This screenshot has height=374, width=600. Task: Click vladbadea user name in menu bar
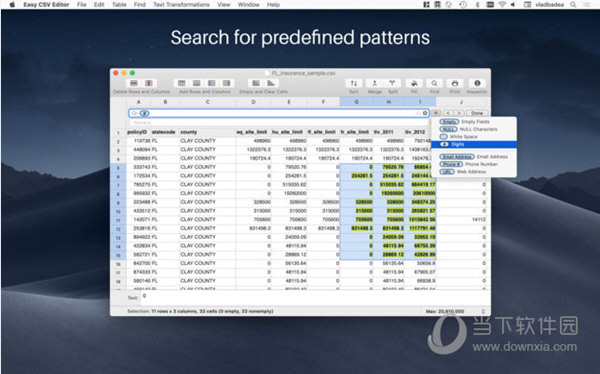click(549, 5)
